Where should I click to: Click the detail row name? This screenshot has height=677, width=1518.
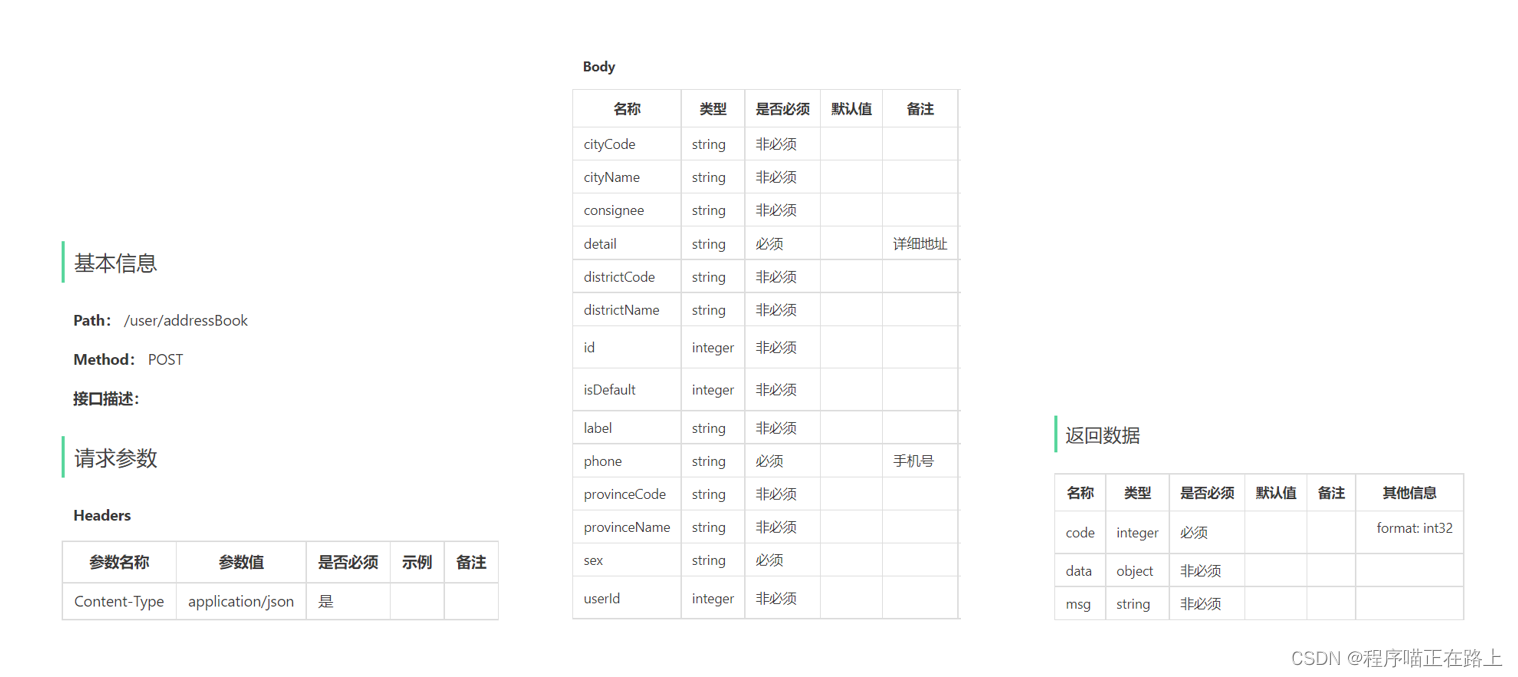click(x=600, y=244)
